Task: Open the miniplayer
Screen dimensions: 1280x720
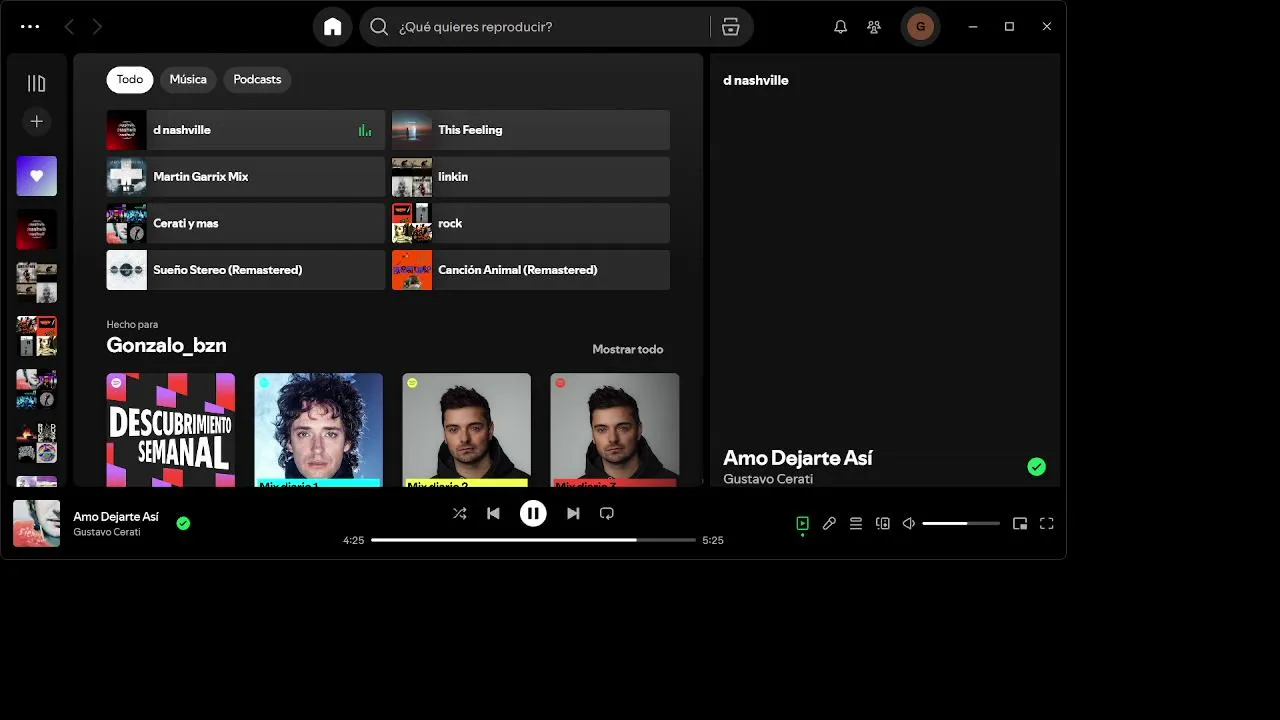Action: [1020, 523]
